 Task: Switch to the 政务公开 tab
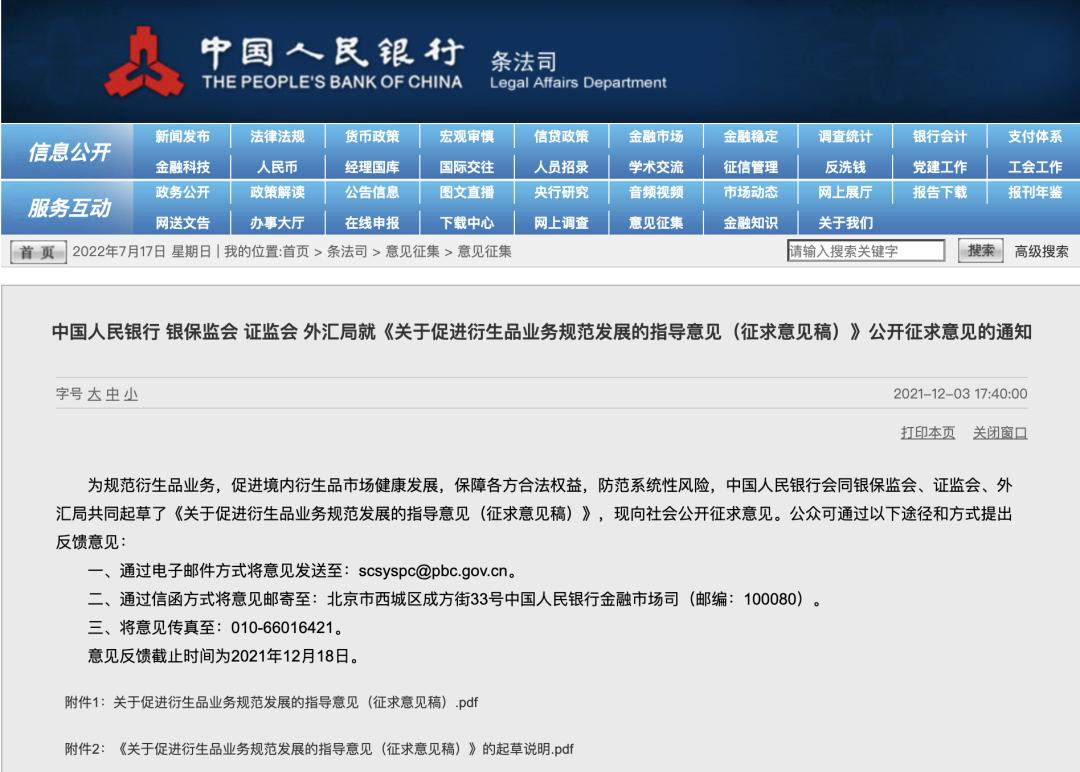[x=183, y=193]
